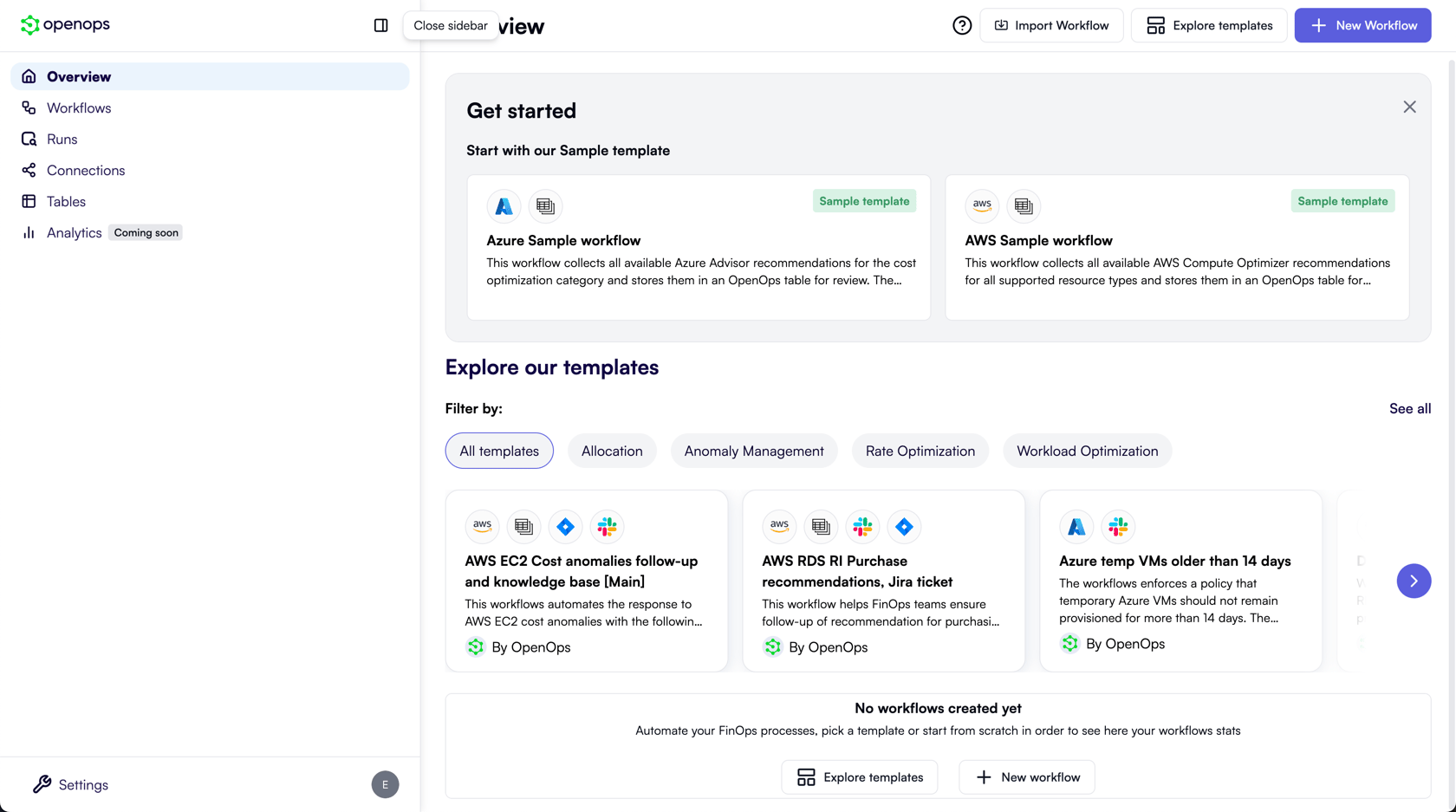Click the Settings wrench icon
The width and height of the screenshot is (1456, 812).
[42, 784]
